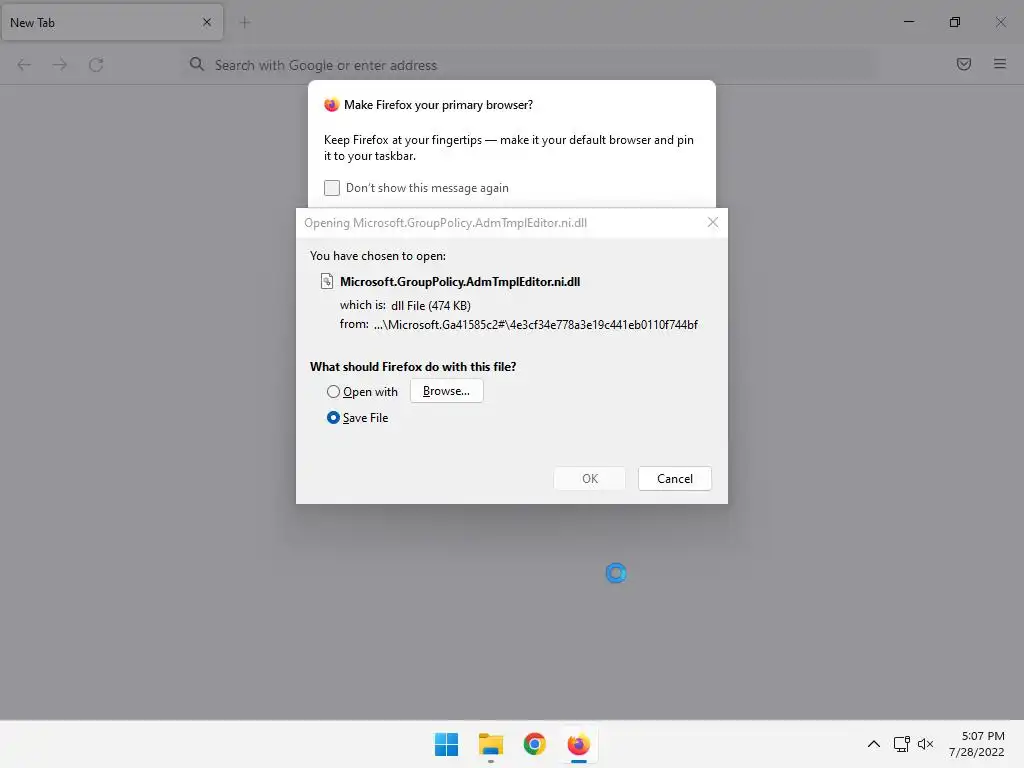The image size is (1024, 768).
Task: Open File Explorer from the taskbar
Action: click(x=491, y=744)
